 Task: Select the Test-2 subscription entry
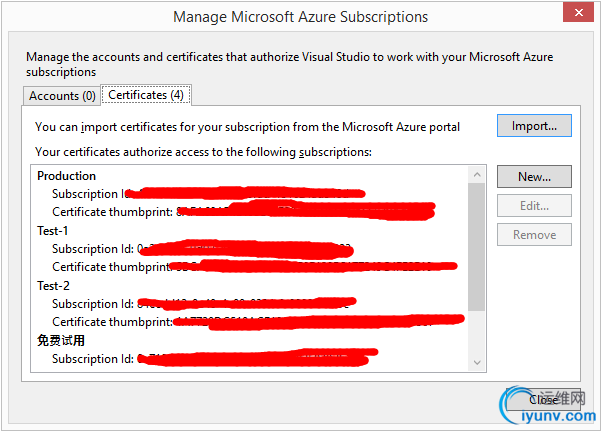tap(53, 286)
